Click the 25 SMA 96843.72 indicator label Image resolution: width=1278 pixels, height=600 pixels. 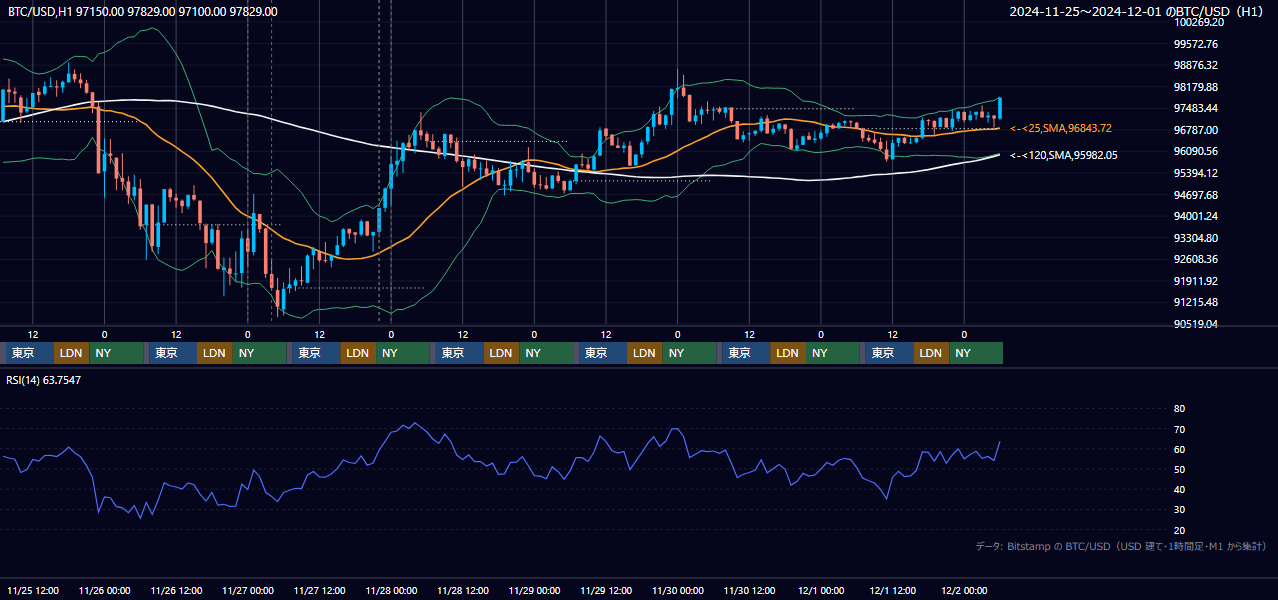coord(1061,128)
